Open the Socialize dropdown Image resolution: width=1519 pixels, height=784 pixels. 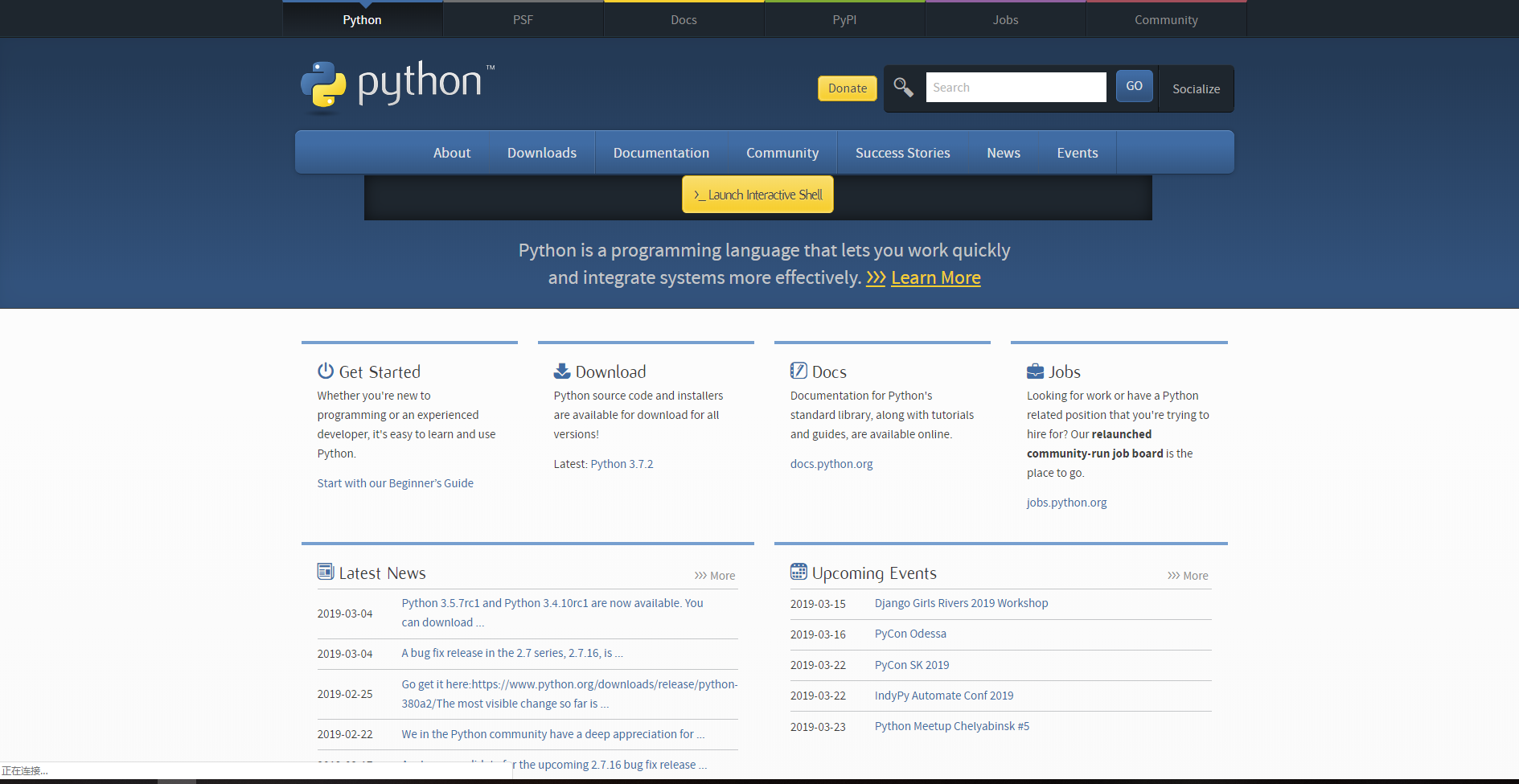[1196, 88]
